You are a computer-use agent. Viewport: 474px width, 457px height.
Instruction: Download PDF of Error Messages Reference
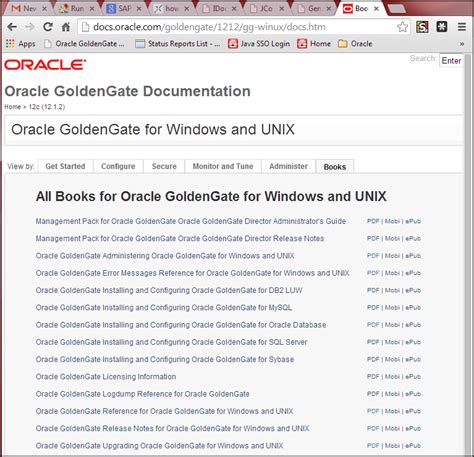pos(373,273)
